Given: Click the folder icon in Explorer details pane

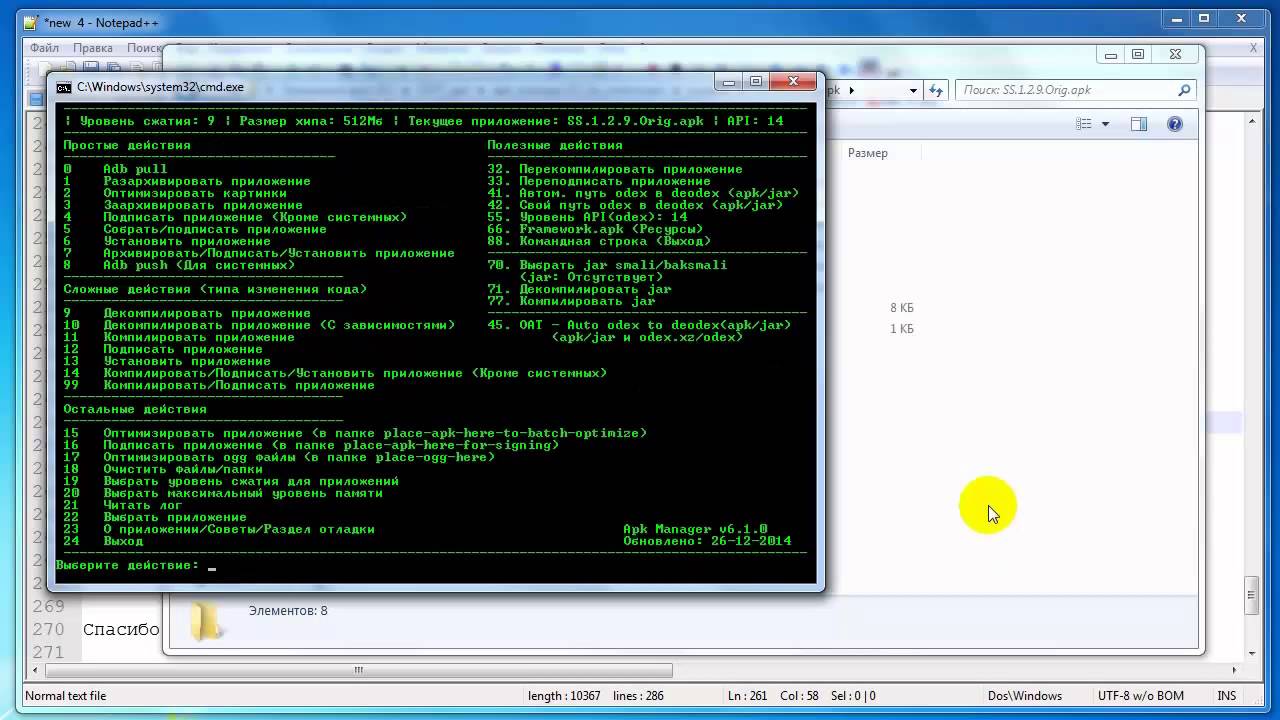Looking at the screenshot, I should (x=206, y=619).
